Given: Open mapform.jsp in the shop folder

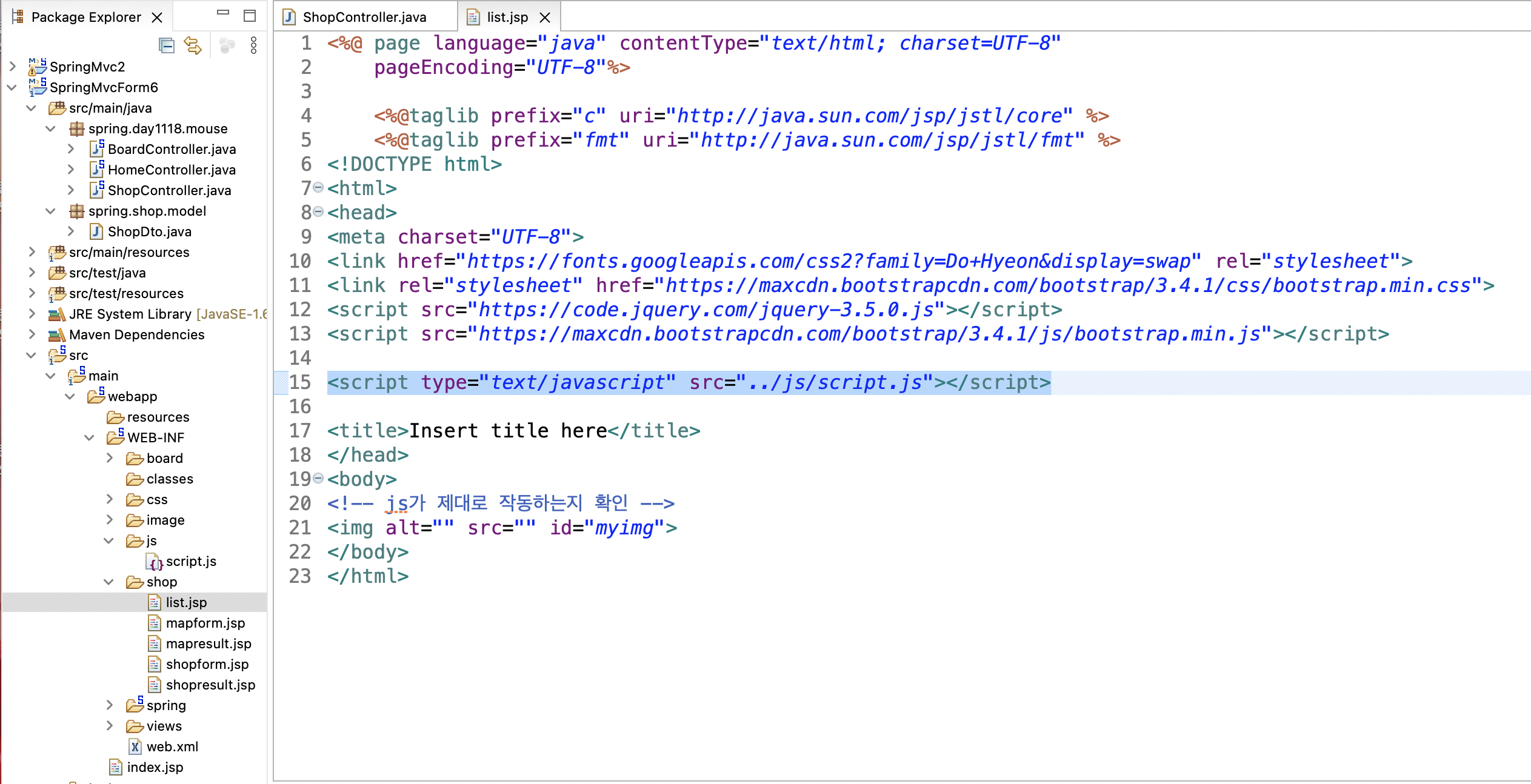Looking at the screenshot, I should point(205,623).
